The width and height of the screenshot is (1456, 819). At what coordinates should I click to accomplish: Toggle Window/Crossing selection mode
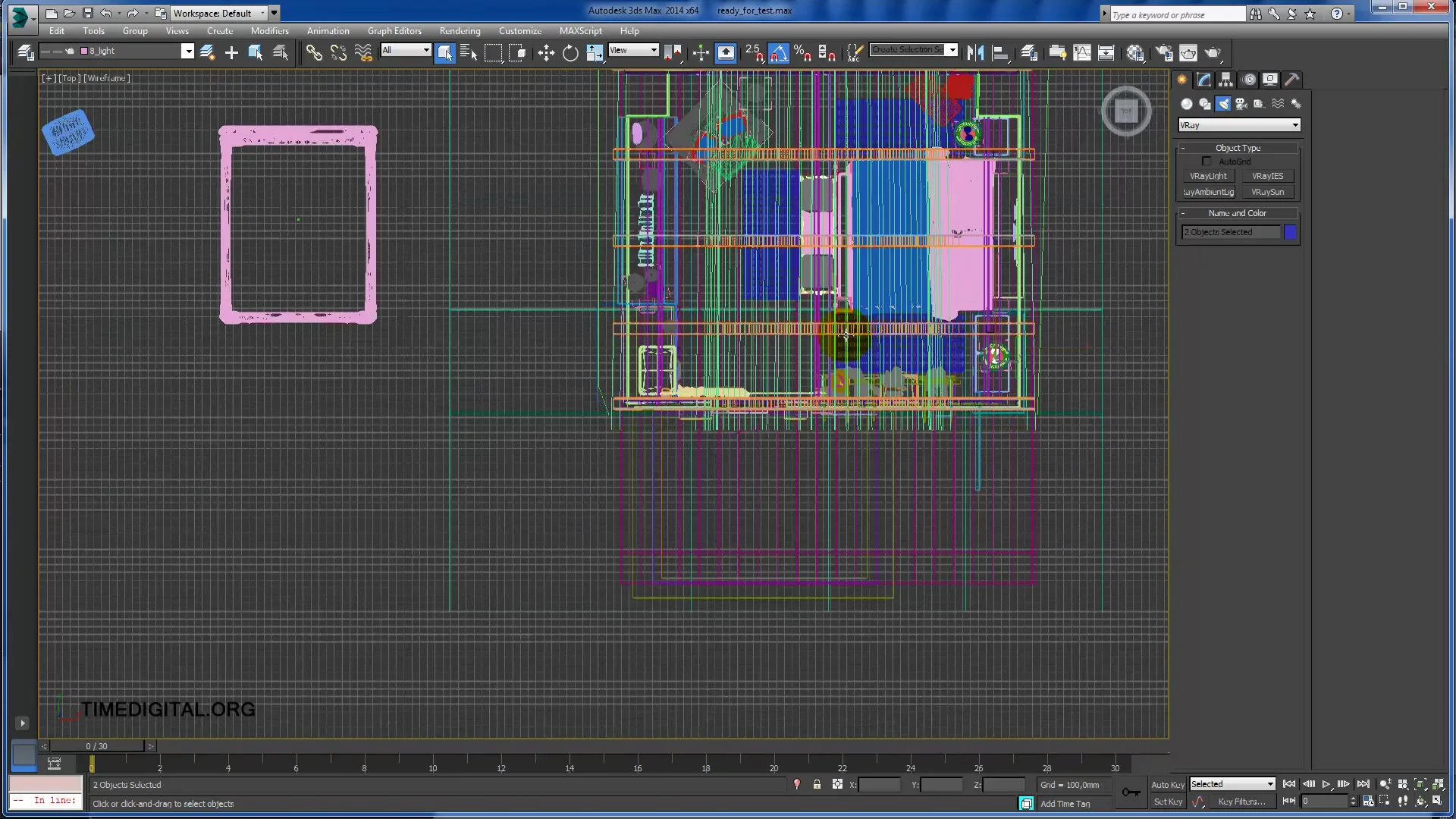click(x=518, y=52)
